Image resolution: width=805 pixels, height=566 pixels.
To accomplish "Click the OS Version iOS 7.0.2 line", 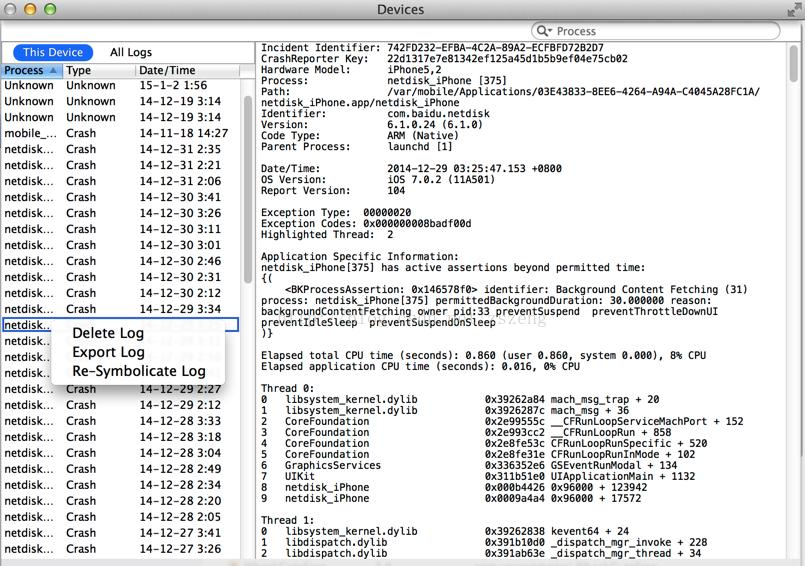I will point(378,179).
